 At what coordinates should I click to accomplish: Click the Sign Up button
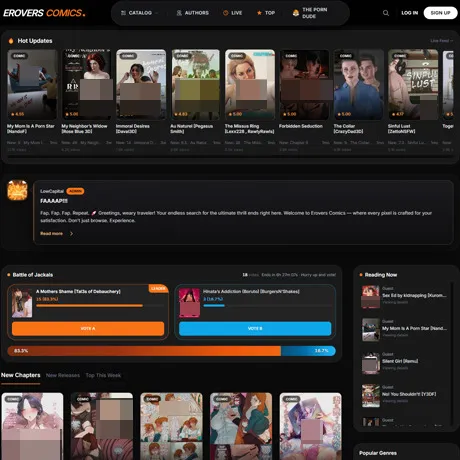(440, 13)
